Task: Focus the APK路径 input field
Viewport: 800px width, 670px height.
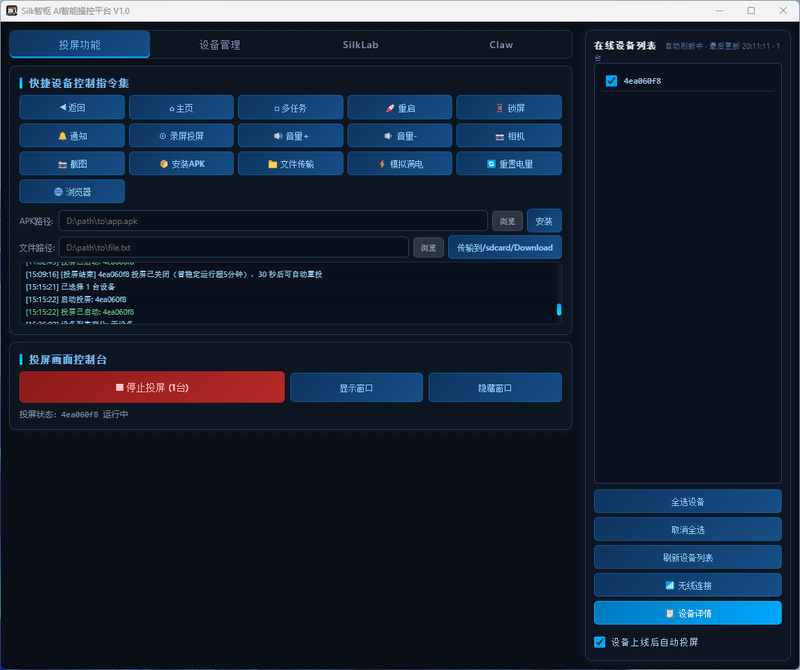Action: point(273,221)
